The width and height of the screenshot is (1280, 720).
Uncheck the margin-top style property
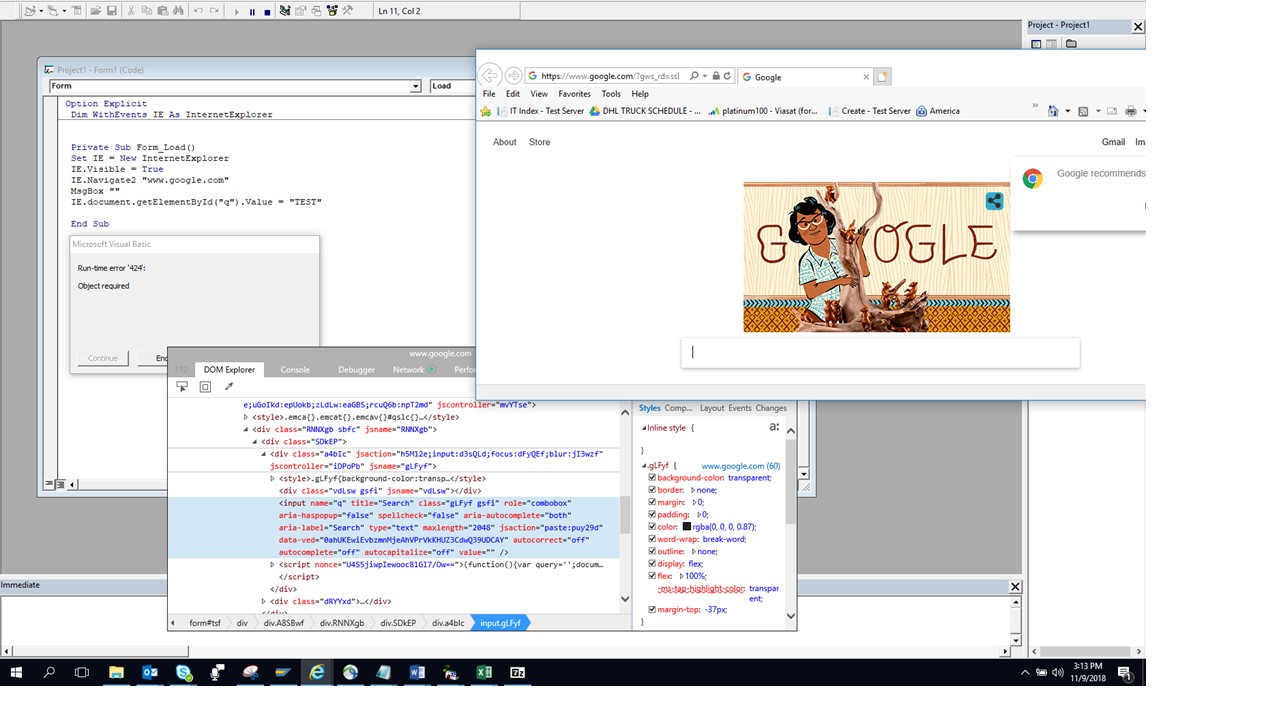pyautogui.click(x=652, y=609)
